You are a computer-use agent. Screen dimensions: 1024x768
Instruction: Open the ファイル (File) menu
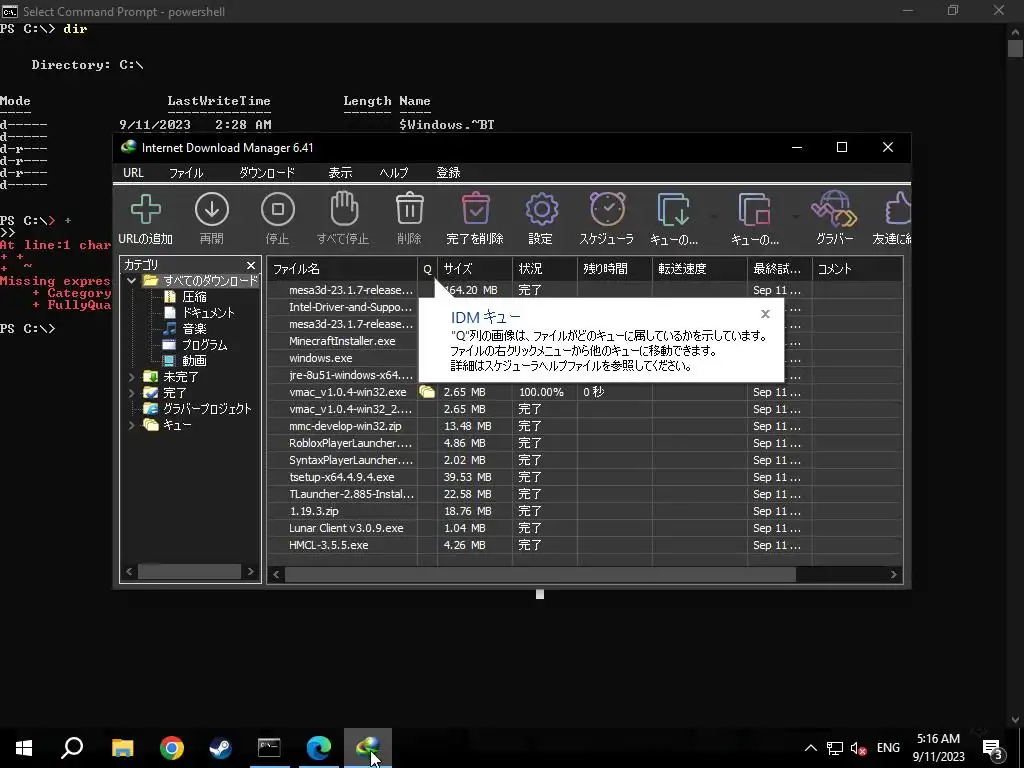(x=186, y=172)
